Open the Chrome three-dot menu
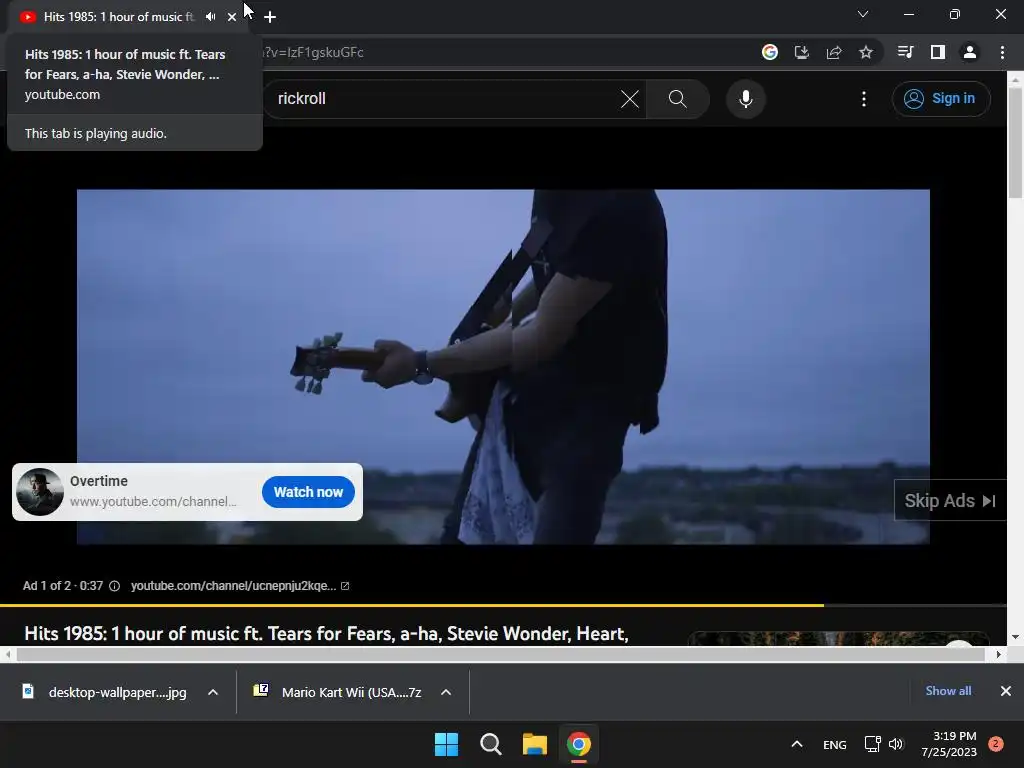 tap(1002, 52)
